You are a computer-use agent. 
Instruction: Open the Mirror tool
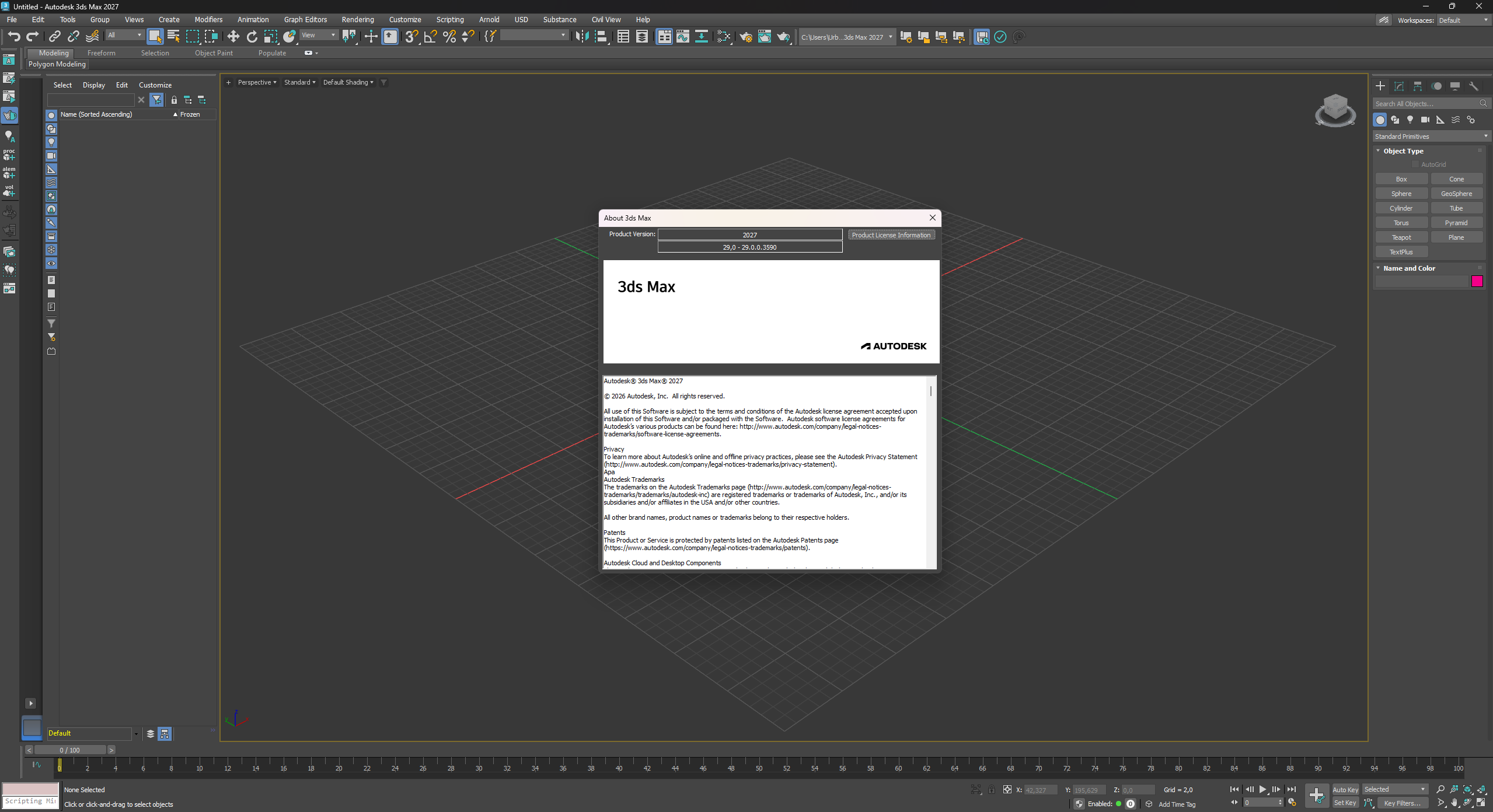[581, 37]
